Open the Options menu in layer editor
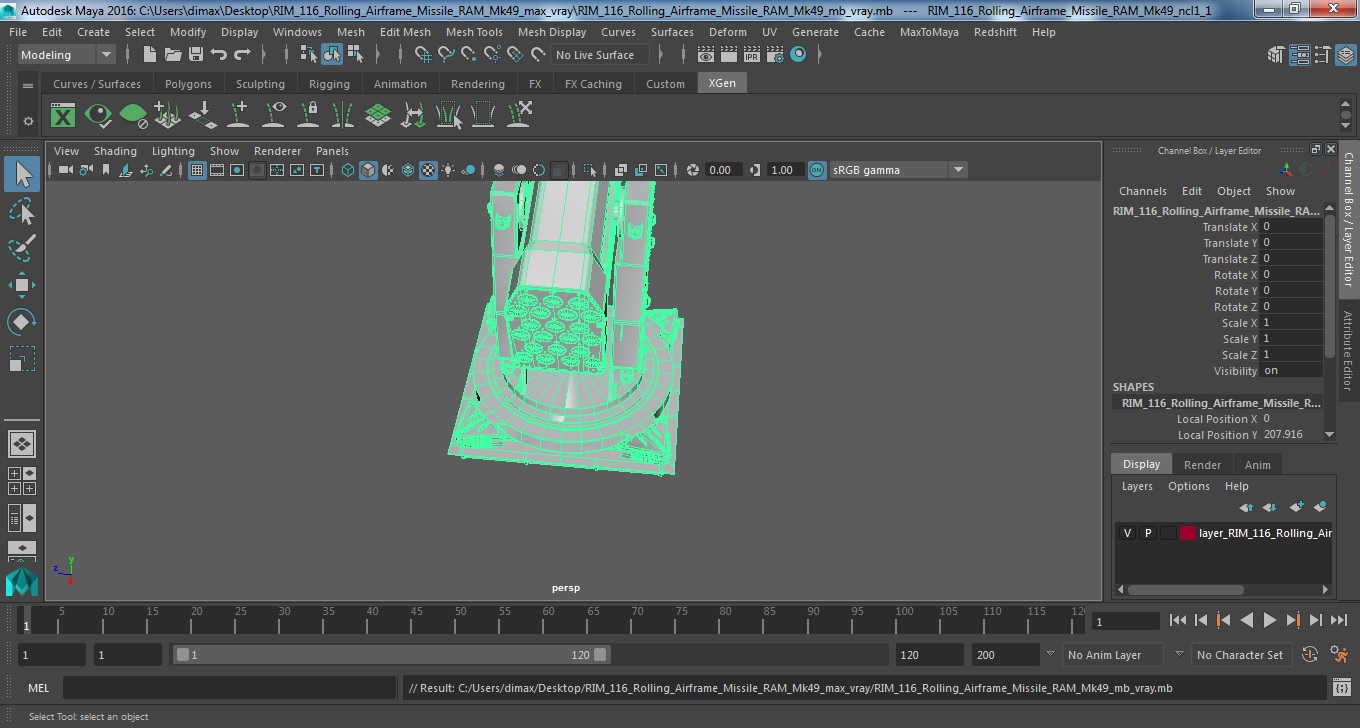This screenshot has height=728, width=1360. (x=1189, y=486)
